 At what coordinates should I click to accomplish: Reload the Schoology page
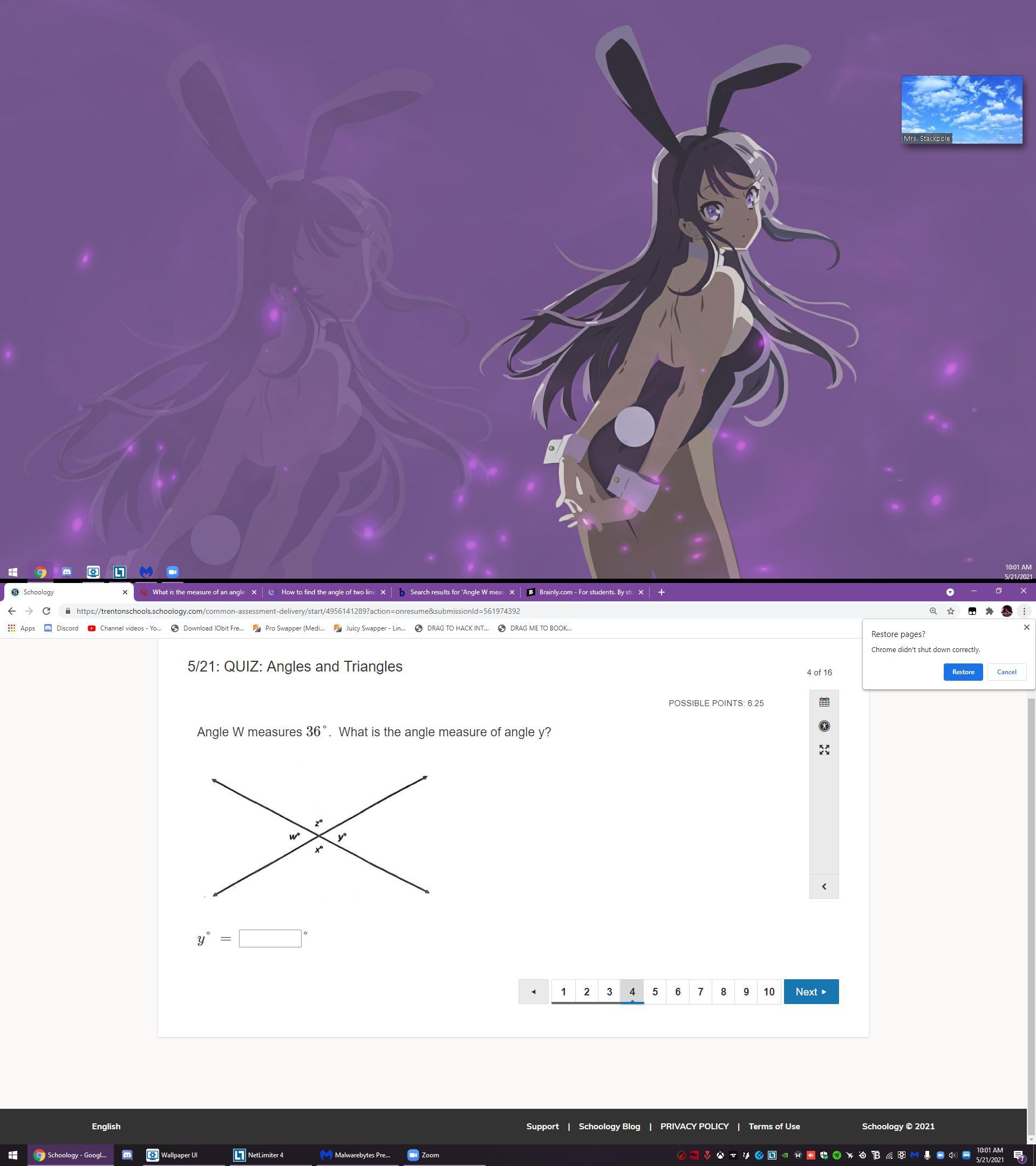coord(47,611)
